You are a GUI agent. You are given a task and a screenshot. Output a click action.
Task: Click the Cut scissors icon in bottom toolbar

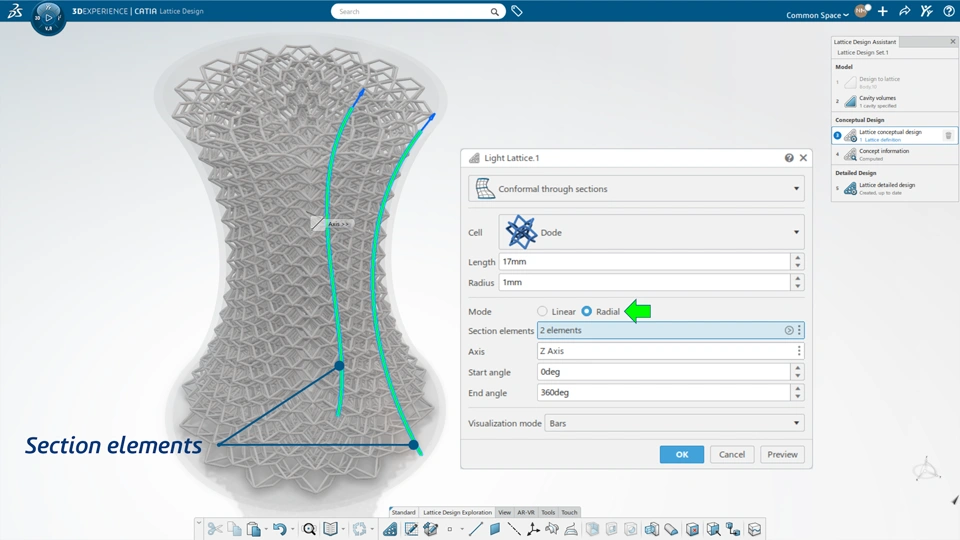(214, 529)
